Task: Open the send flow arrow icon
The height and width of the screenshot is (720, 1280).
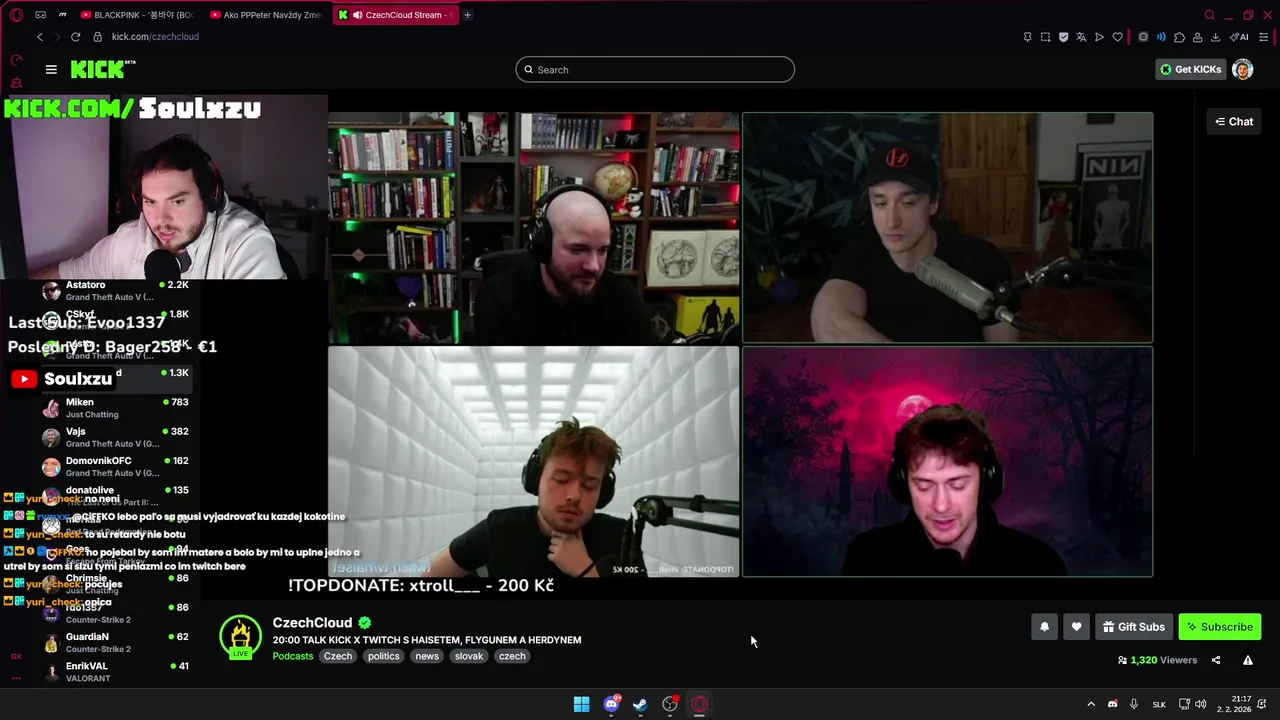Action: pyautogui.click(x=1099, y=37)
